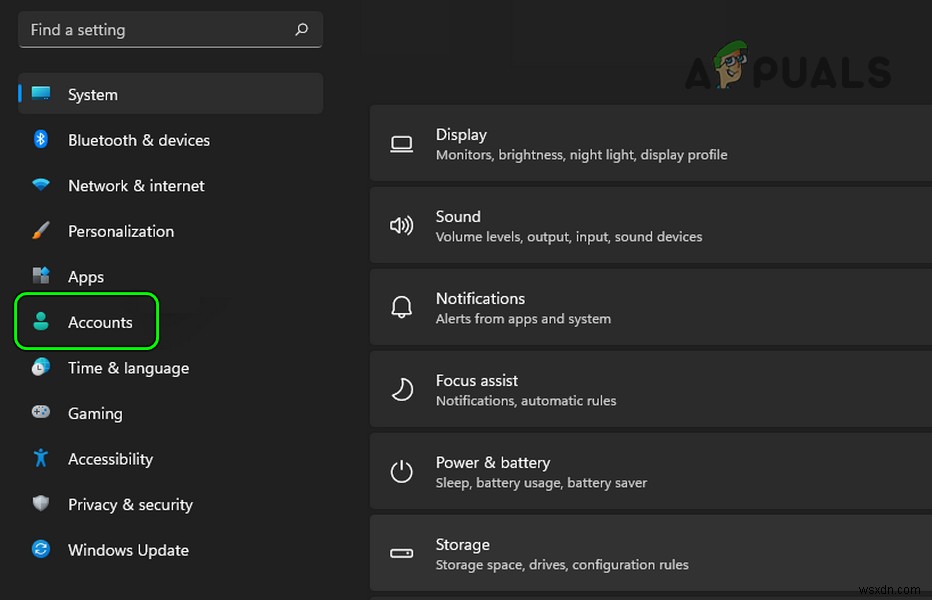932x600 pixels.
Task: Open the Power & battery settings tile
Action: [650, 471]
